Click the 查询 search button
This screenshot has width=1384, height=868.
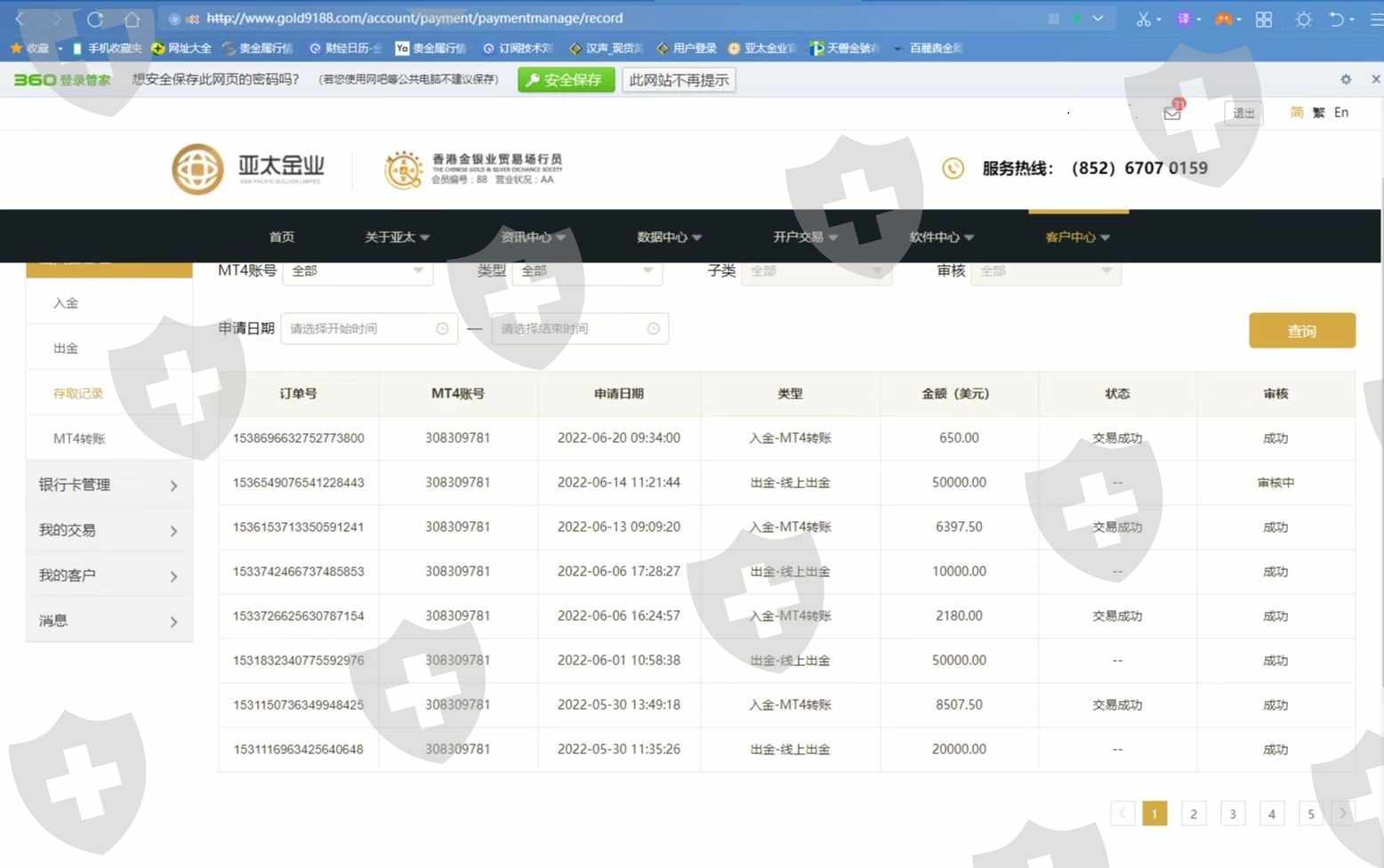point(1301,331)
